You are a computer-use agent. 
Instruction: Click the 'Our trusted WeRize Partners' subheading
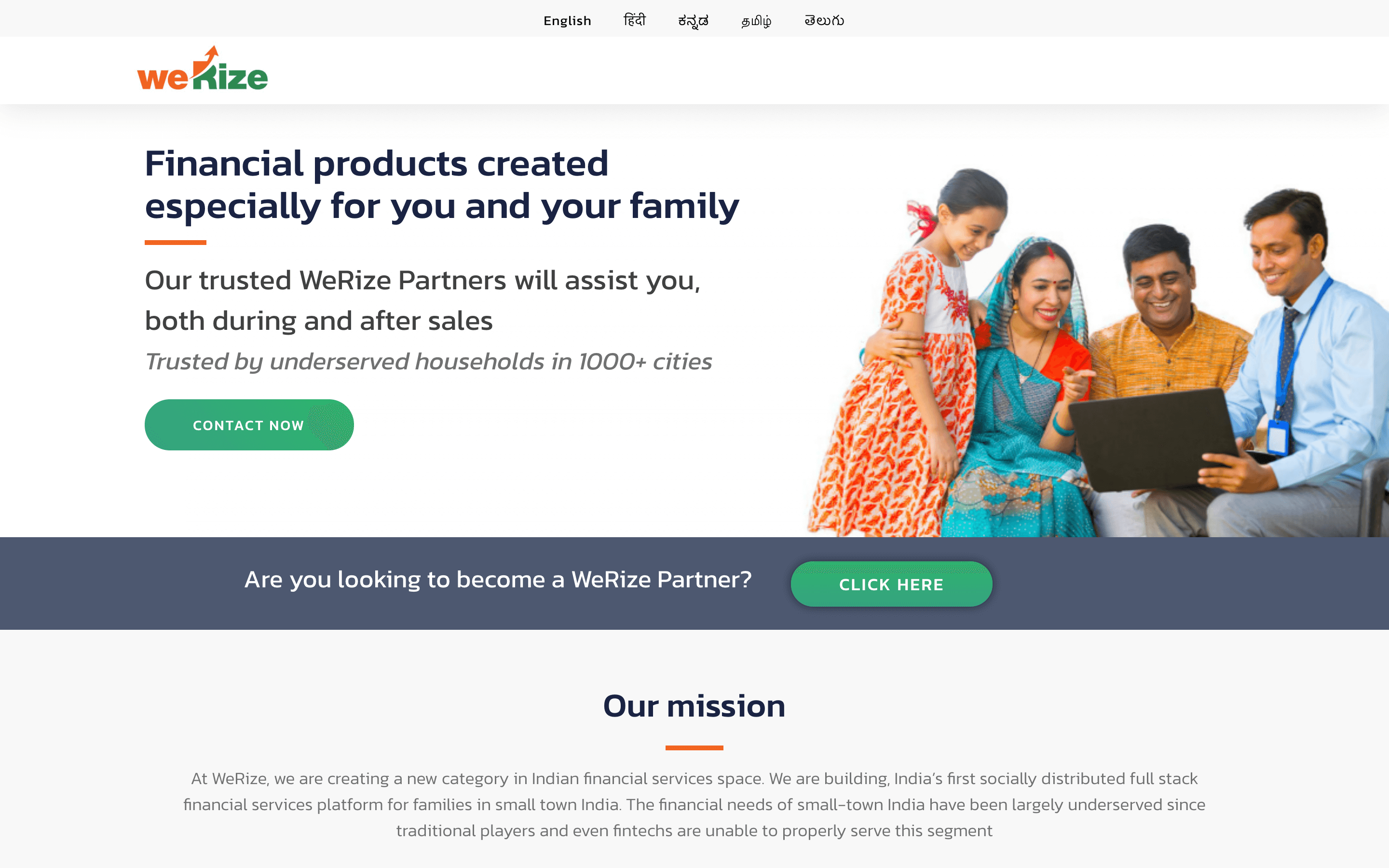coord(423,300)
